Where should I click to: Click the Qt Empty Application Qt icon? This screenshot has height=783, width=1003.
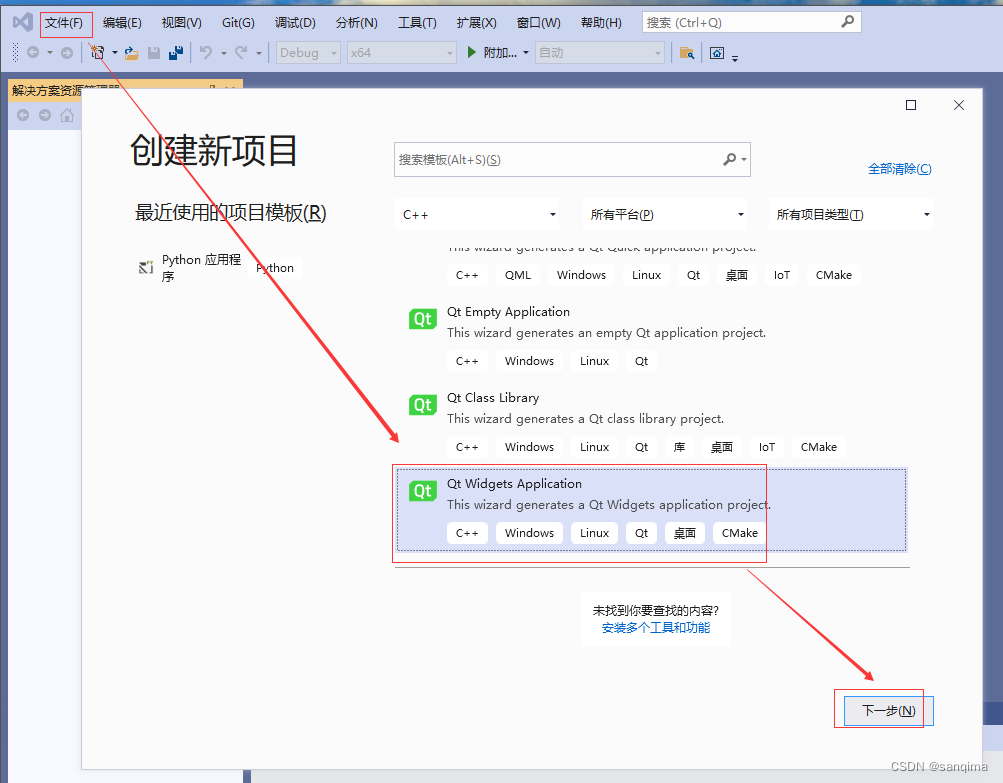pyautogui.click(x=423, y=319)
